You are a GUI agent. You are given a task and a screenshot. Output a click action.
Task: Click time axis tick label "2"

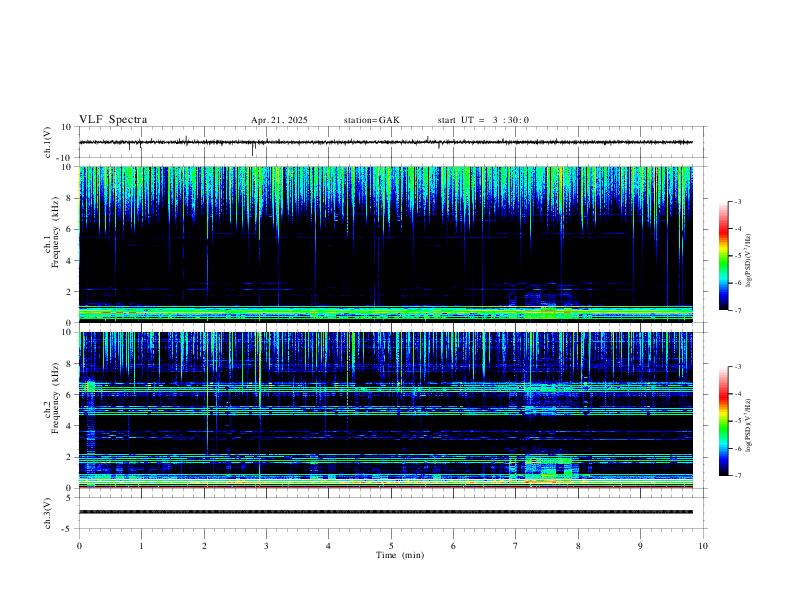point(204,546)
